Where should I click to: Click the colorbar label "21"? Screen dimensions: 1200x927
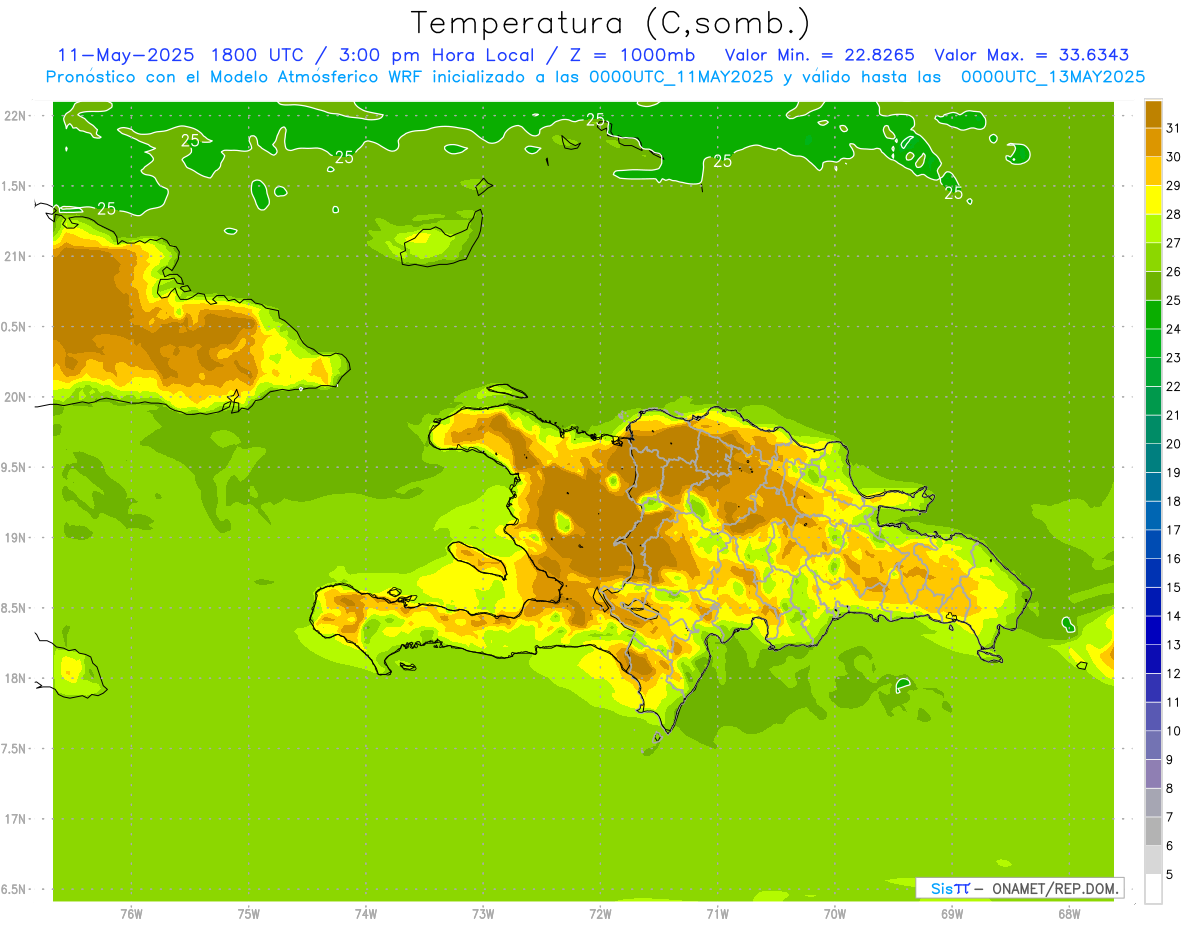(1175, 415)
